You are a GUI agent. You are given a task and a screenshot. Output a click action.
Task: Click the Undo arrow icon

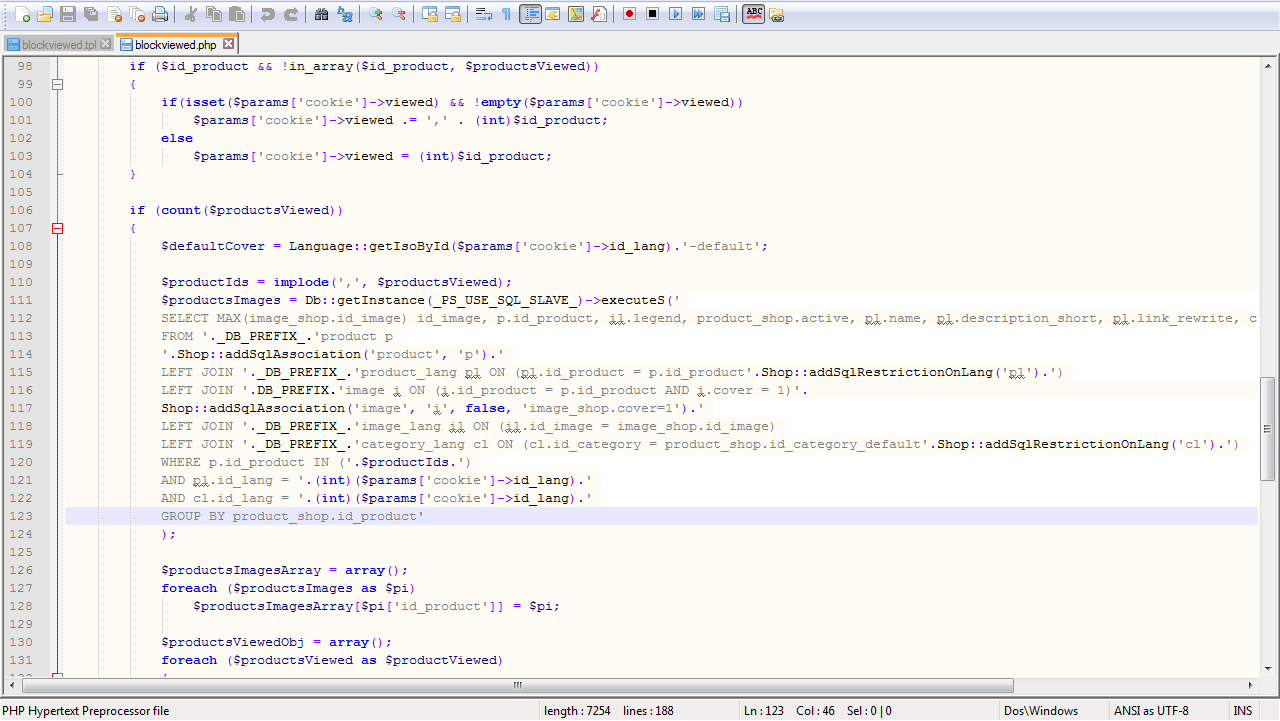point(267,14)
